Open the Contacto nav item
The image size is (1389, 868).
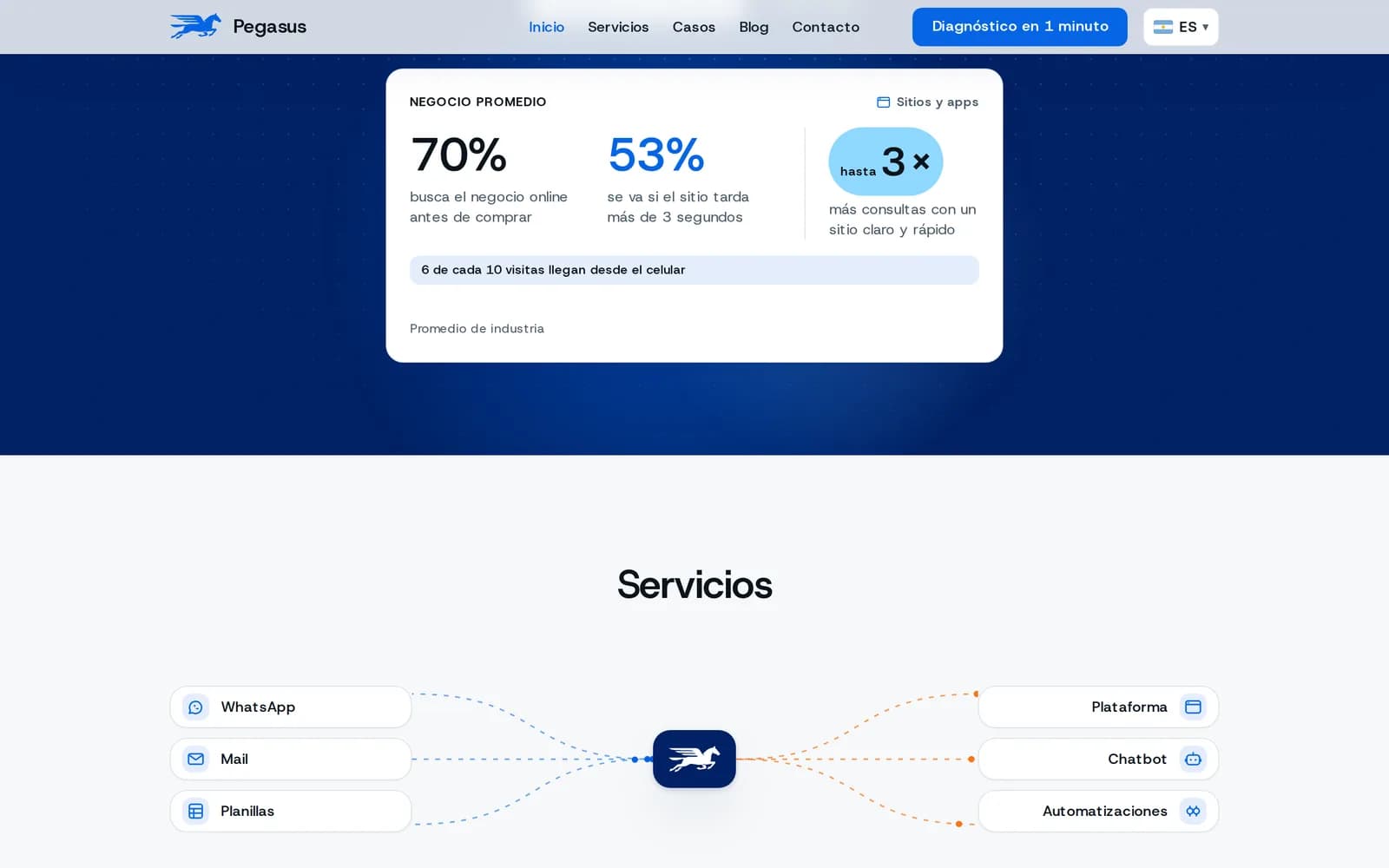[x=826, y=27]
